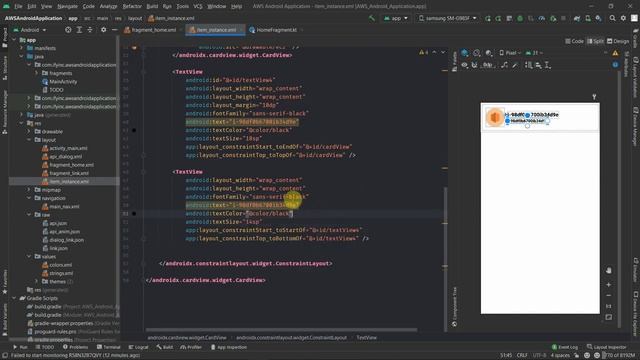The height and width of the screenshot is (360, 640).
Task: Open the Profiler tool window
Action: 191,347
